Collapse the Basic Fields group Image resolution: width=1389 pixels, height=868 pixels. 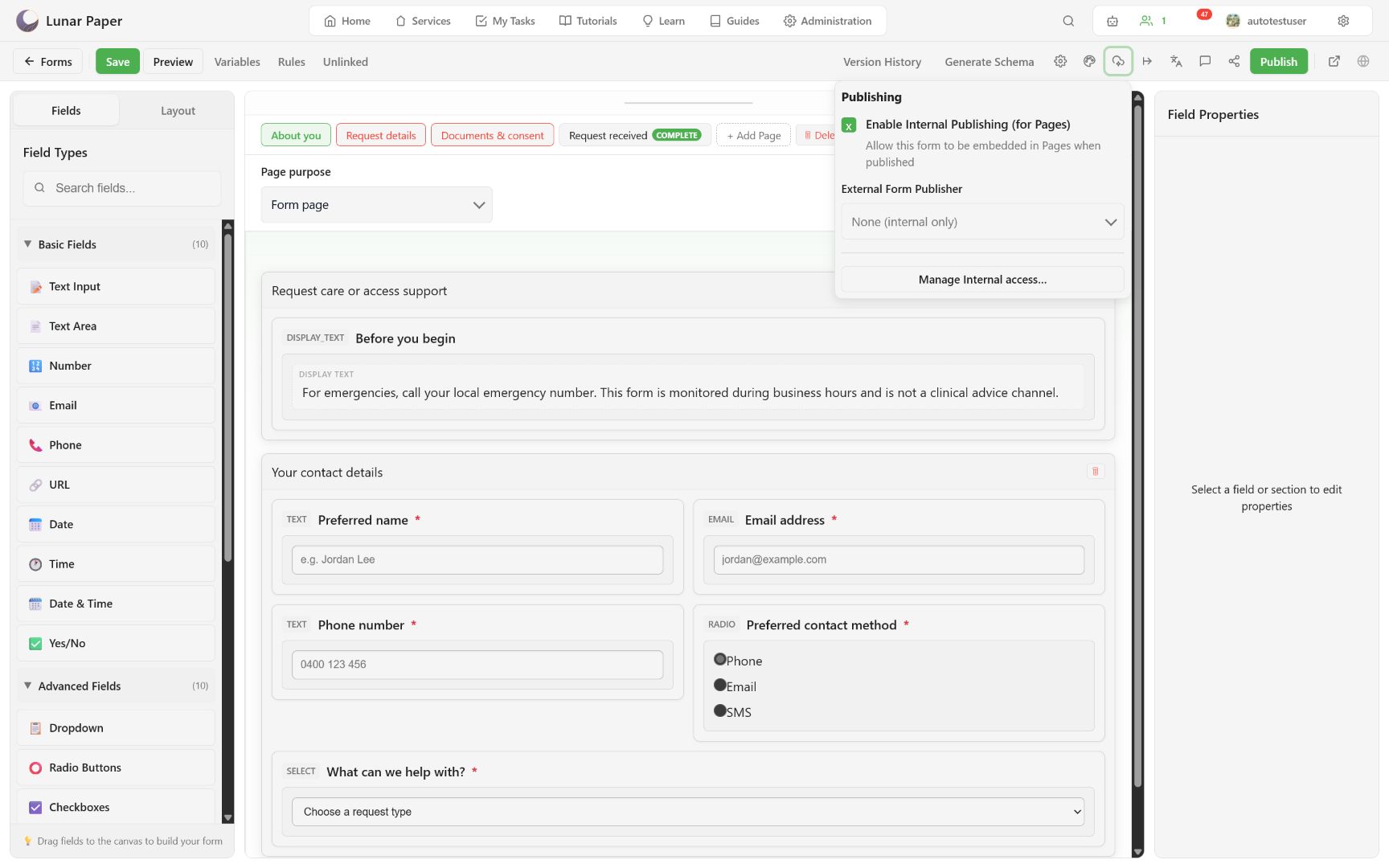pyautogui.click(x=116, y=244)
